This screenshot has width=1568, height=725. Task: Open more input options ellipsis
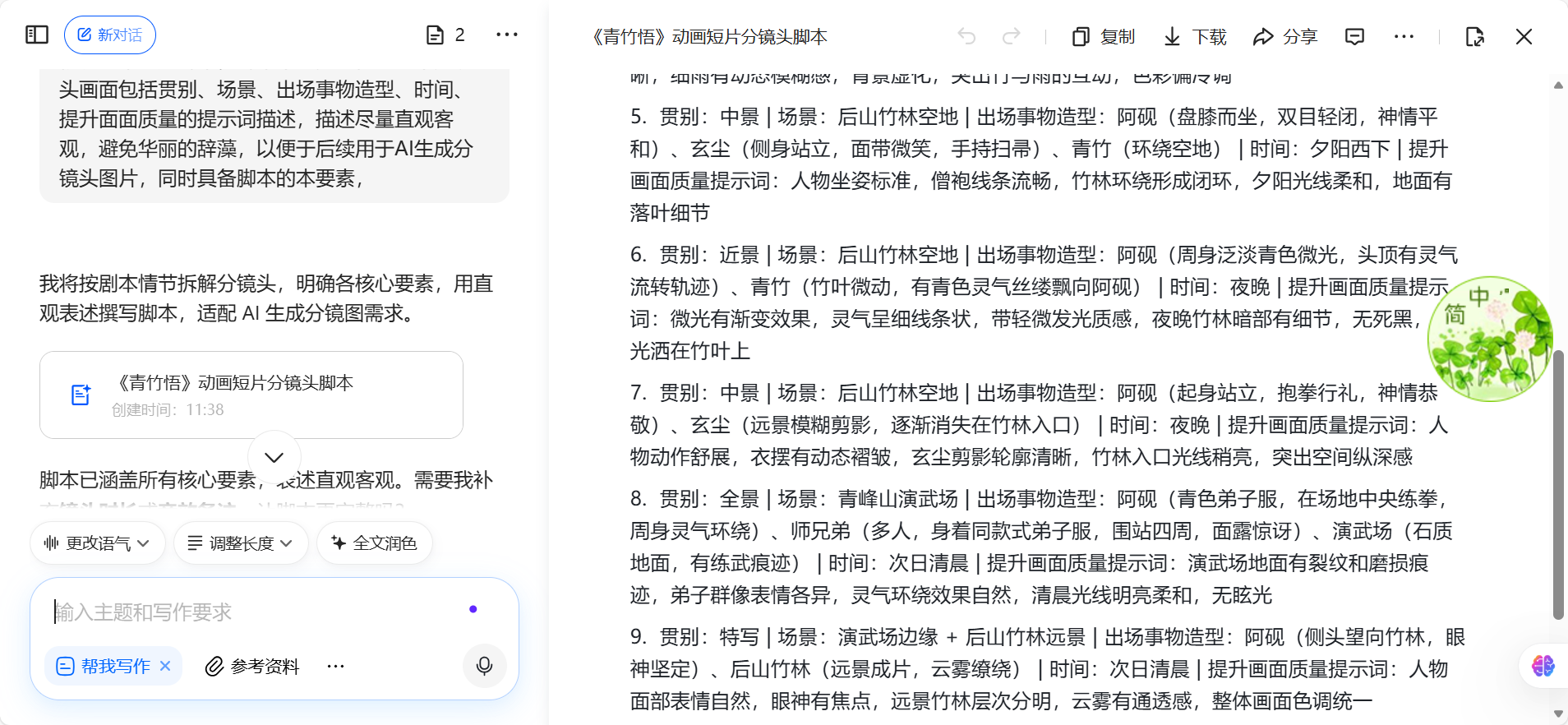(335, 666)
